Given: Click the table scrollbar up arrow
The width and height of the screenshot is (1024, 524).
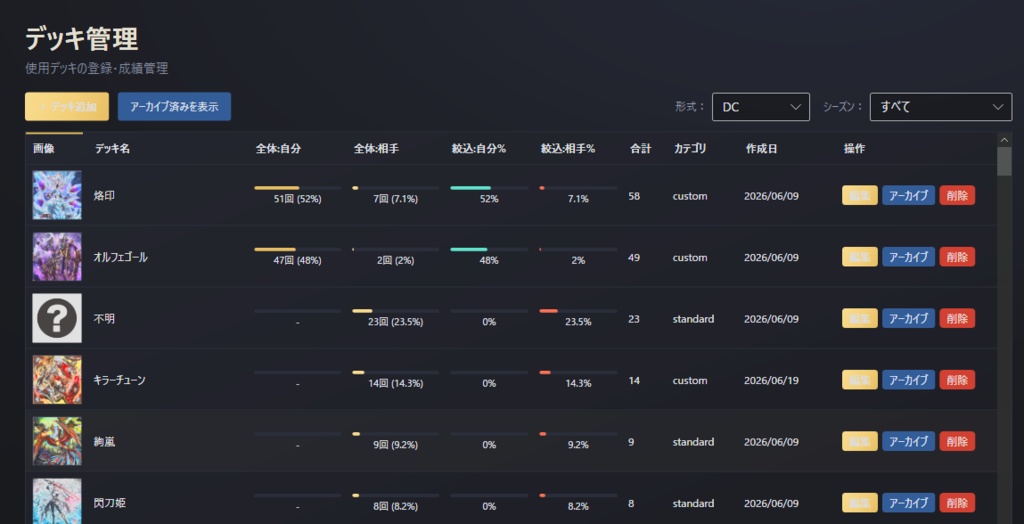Looking at the screenshot, I should coord(1004,139).
